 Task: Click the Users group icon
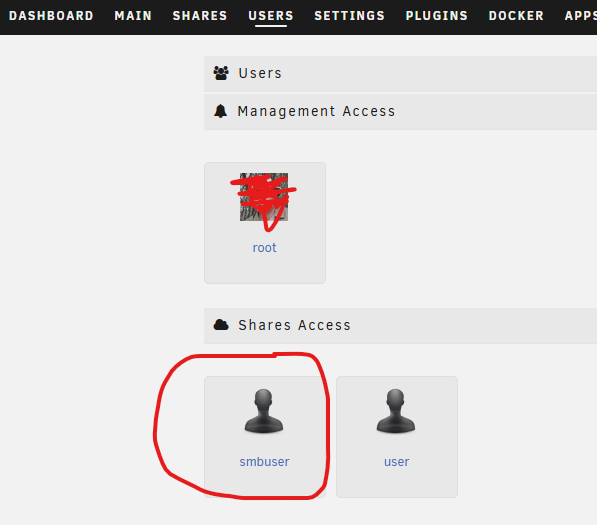[221, 73]
